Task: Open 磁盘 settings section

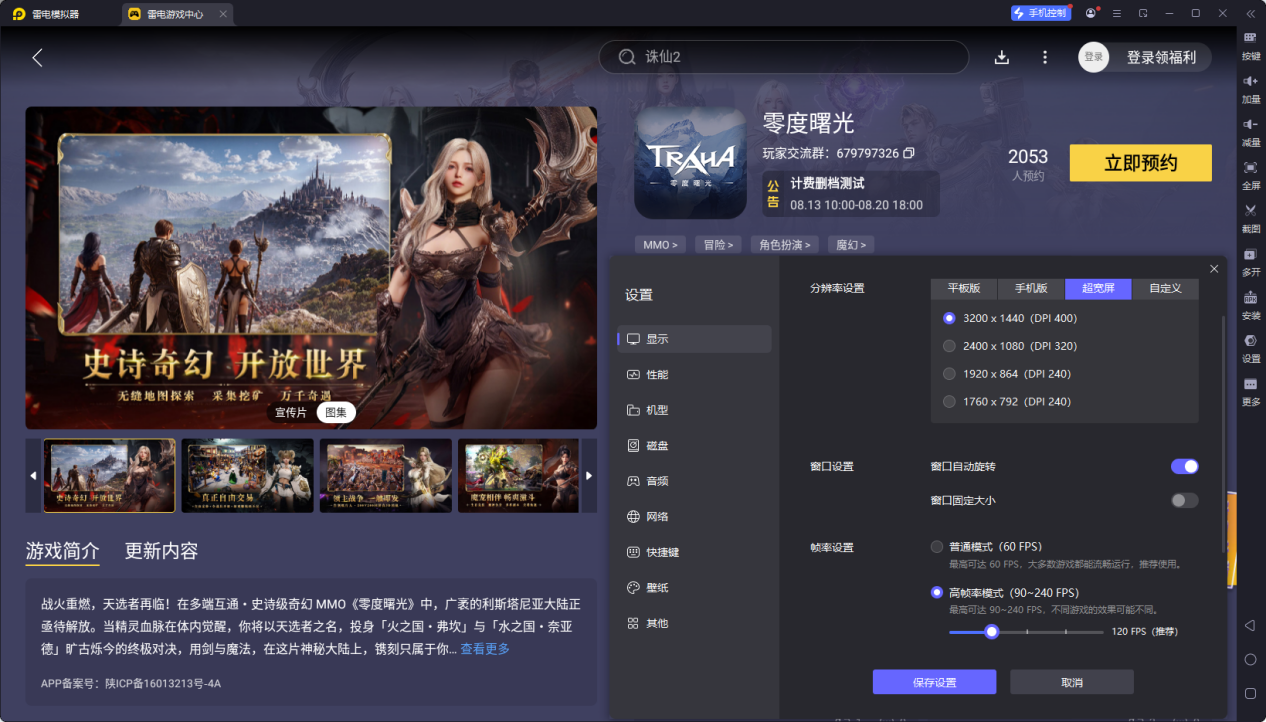Action: [x=694, y=445]
